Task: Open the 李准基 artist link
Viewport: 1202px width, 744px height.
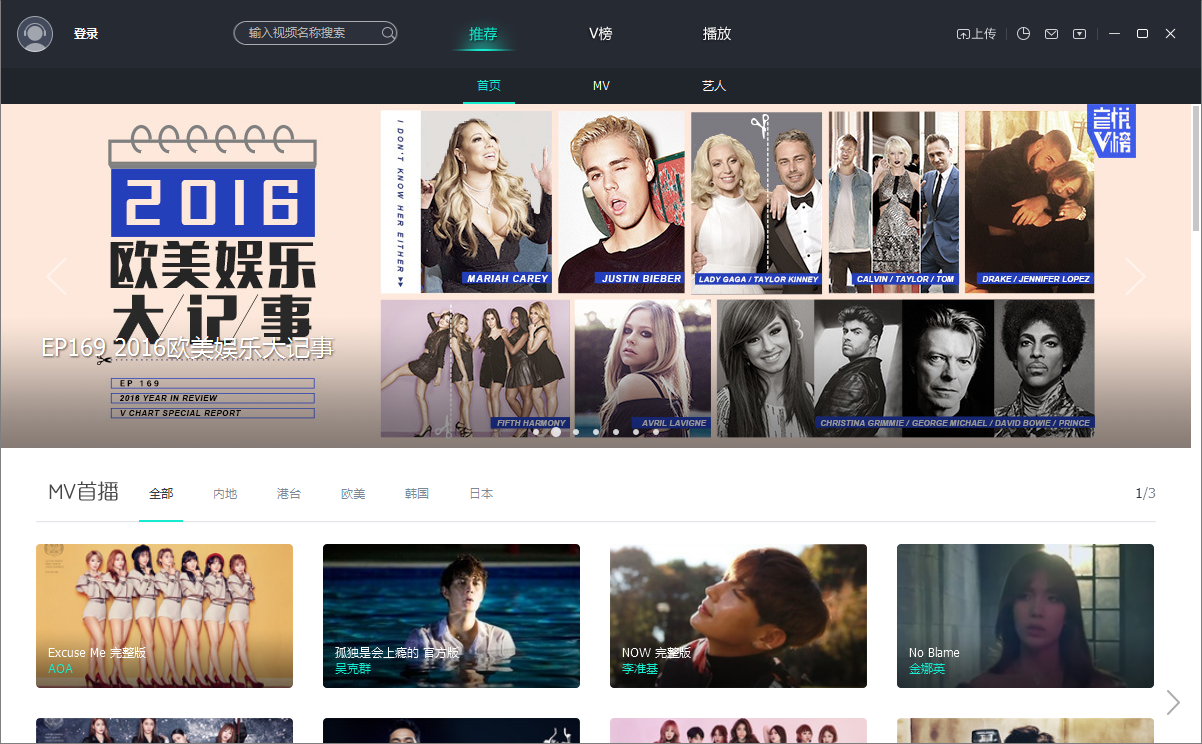Action: [x=640, y=669]
